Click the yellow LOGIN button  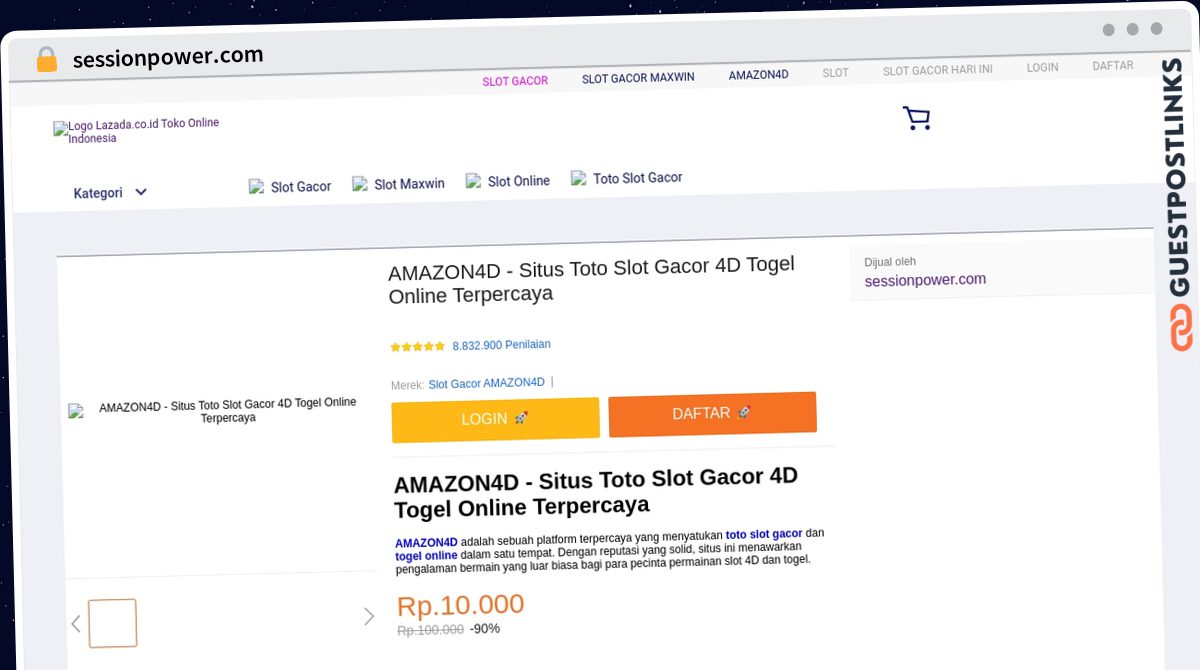(495, 419)
